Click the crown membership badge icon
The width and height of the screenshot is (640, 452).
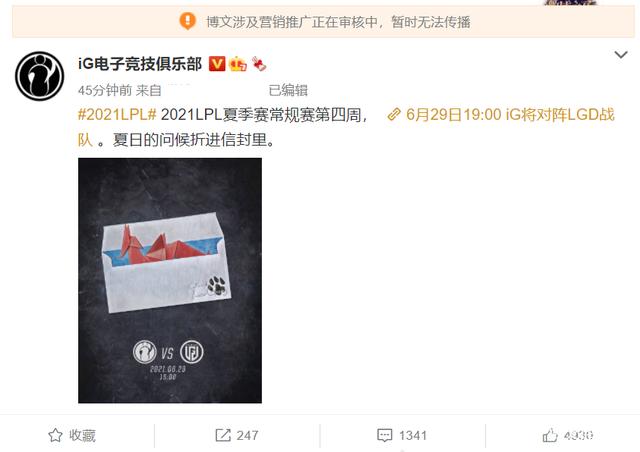click(238, 64)
